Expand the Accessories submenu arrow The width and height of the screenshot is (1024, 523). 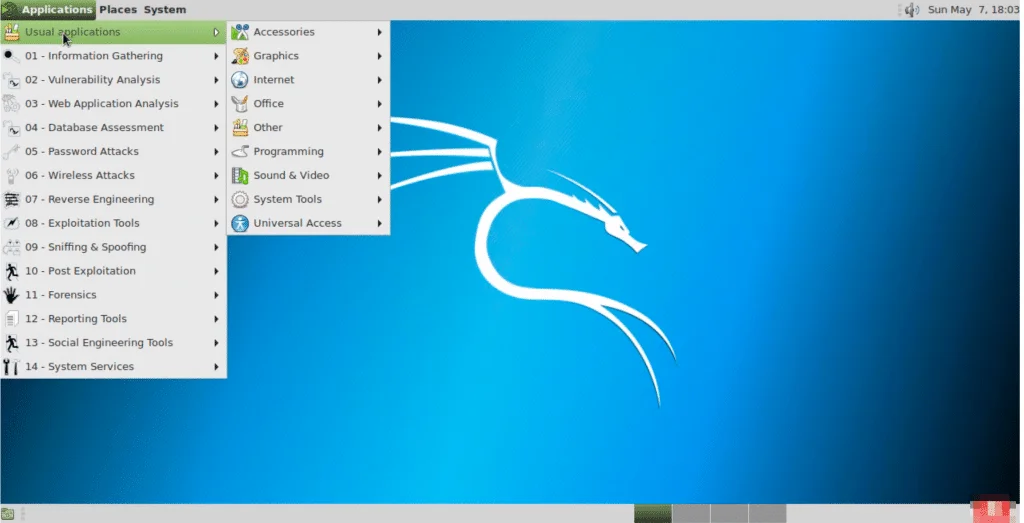(379, 32)
